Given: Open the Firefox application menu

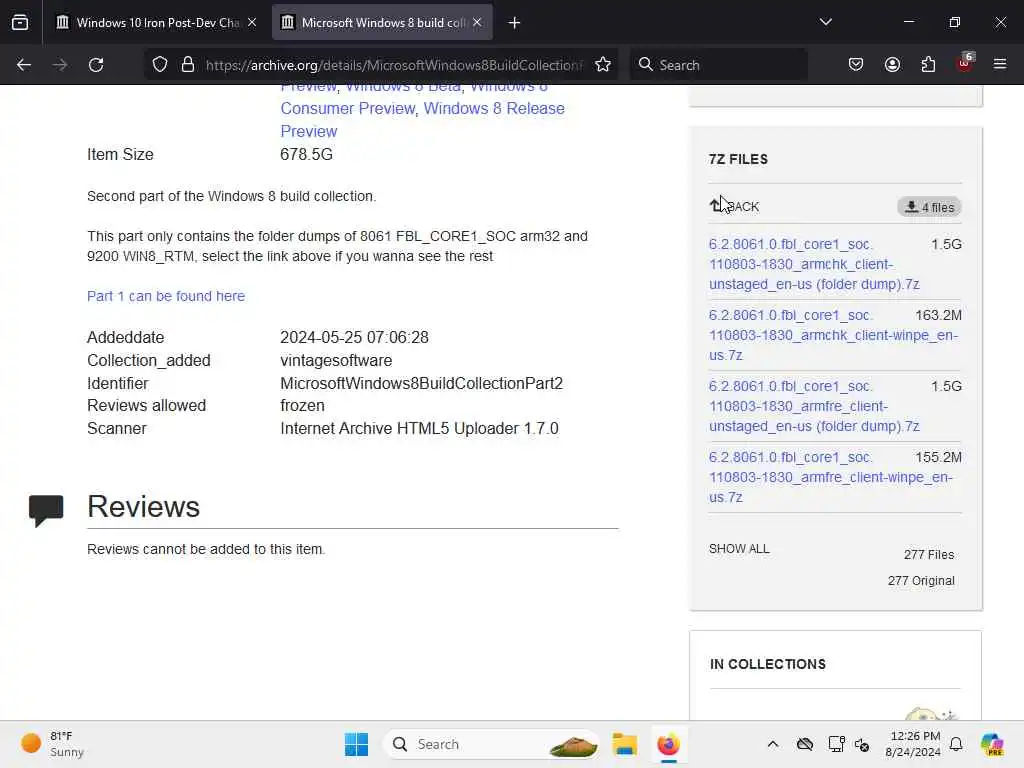Looking at the screenshot, I should 1000,64.
